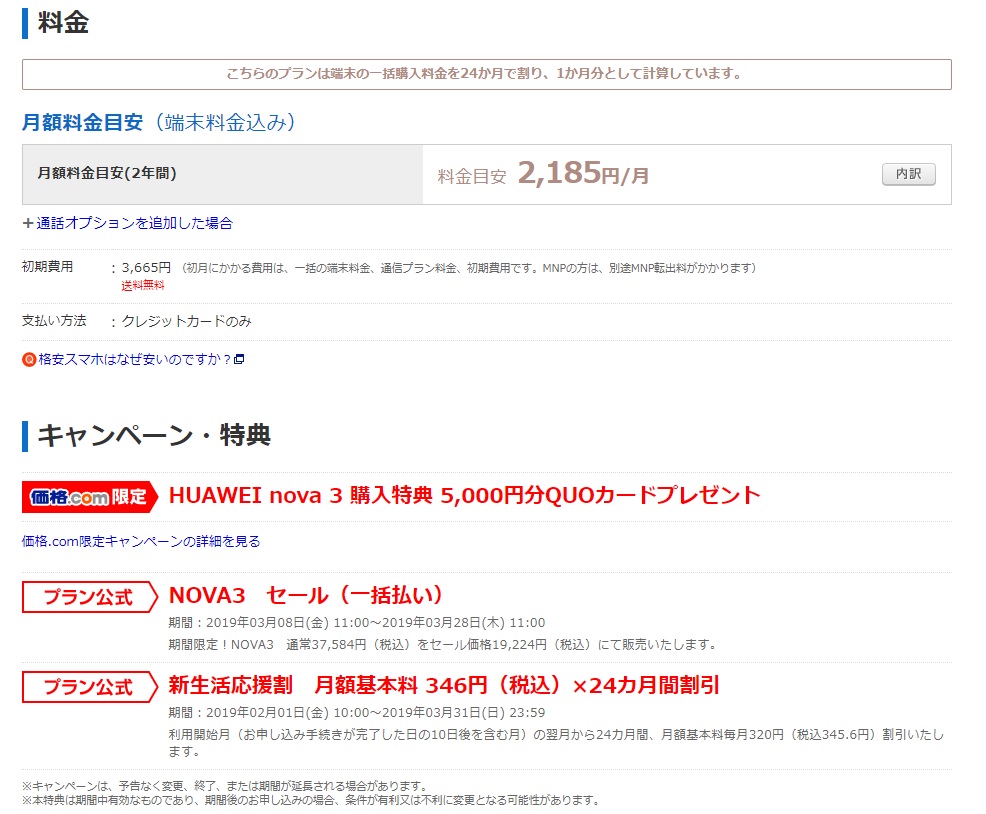Click プラン公式 badge beside NOVA3 セール

pos(90,596)
